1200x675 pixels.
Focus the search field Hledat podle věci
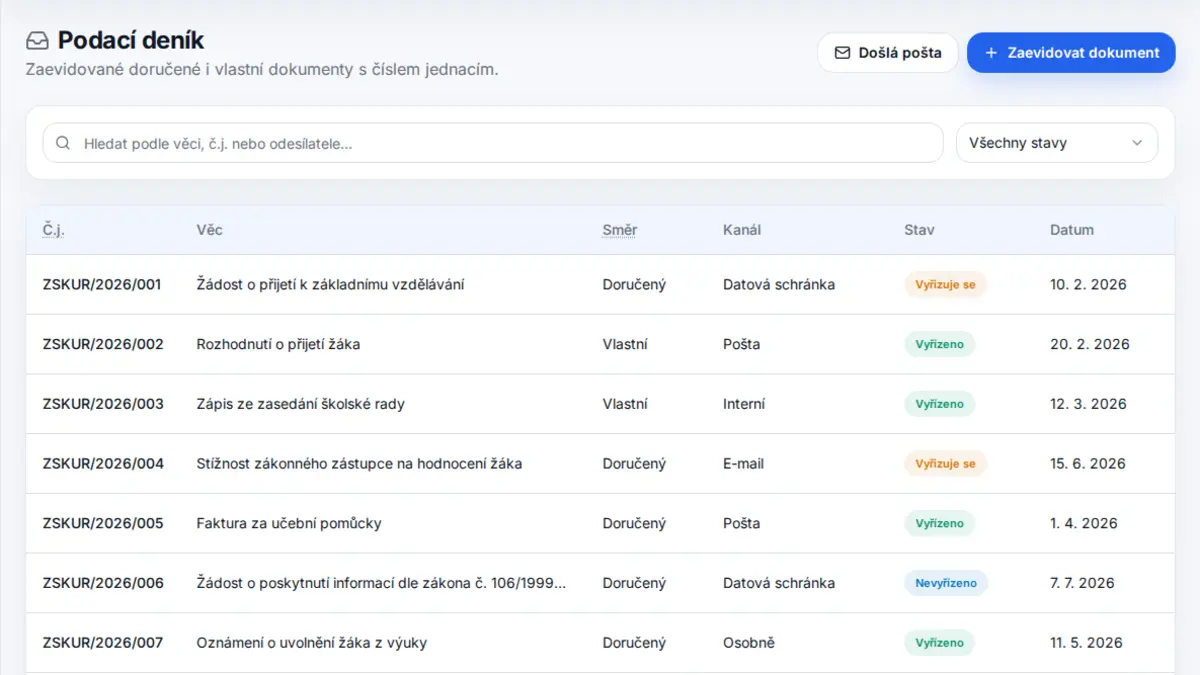click(493, 143)
